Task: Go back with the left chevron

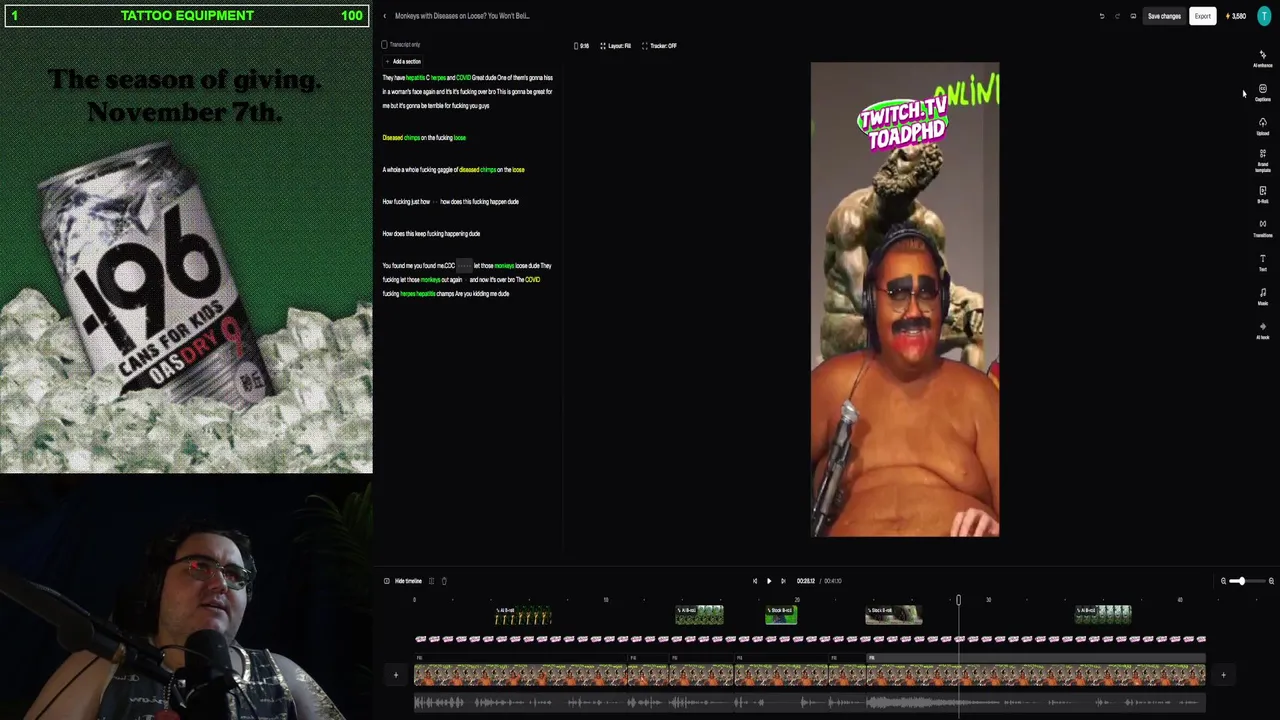Action: point(385,16)
